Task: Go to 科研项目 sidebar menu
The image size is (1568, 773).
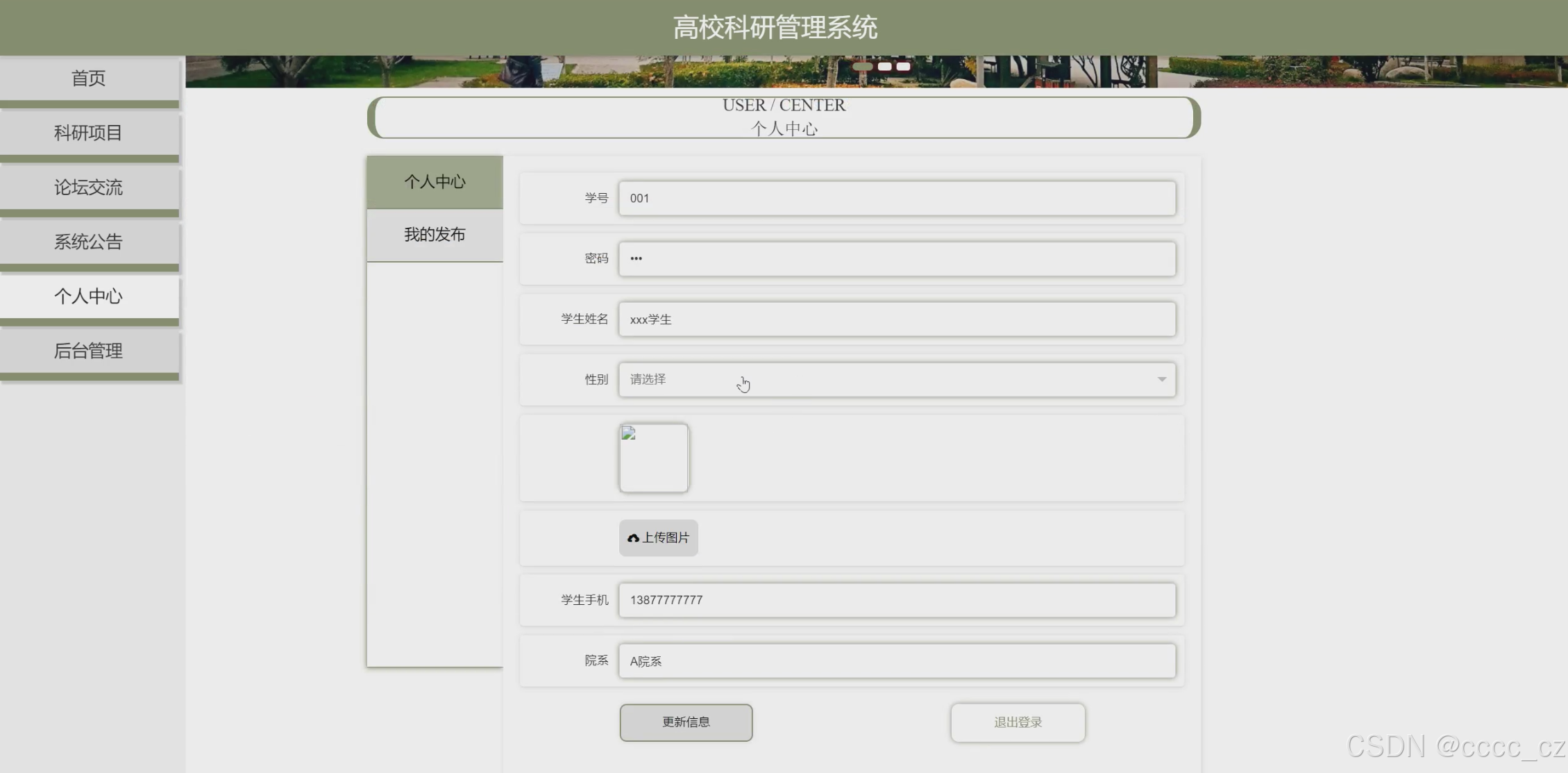Action: 89,133
